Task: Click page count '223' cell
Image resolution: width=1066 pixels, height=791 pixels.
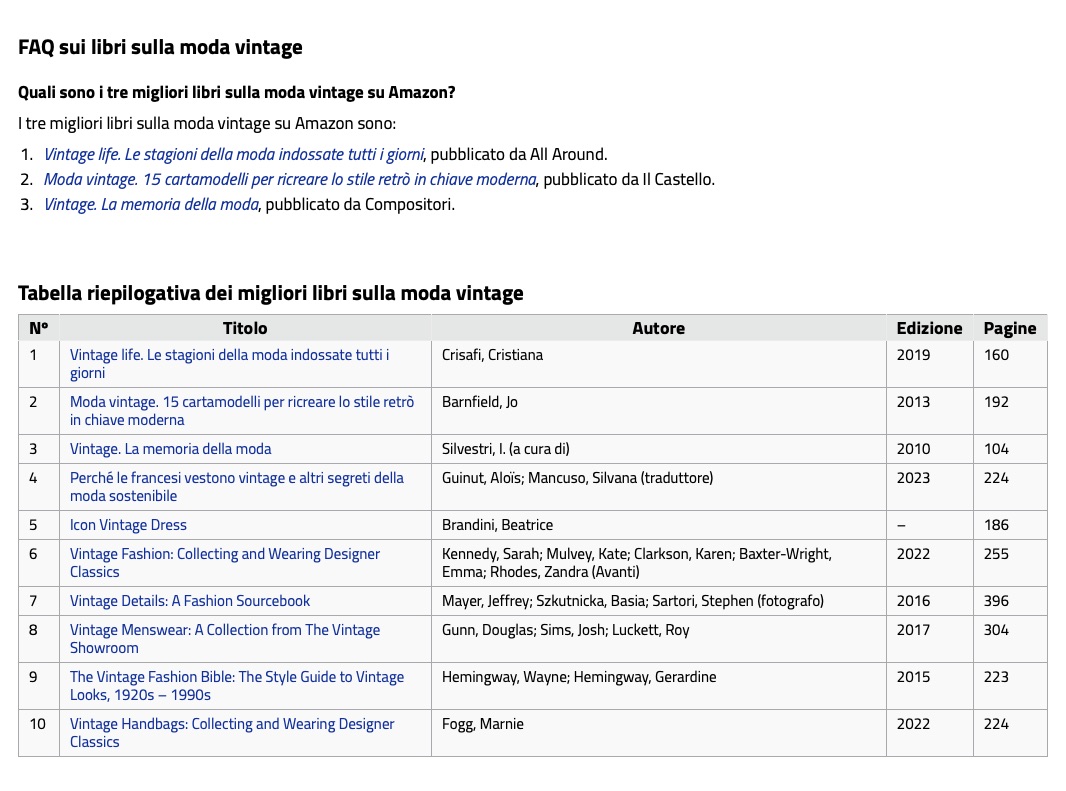Action: (x=1010, y=686)
